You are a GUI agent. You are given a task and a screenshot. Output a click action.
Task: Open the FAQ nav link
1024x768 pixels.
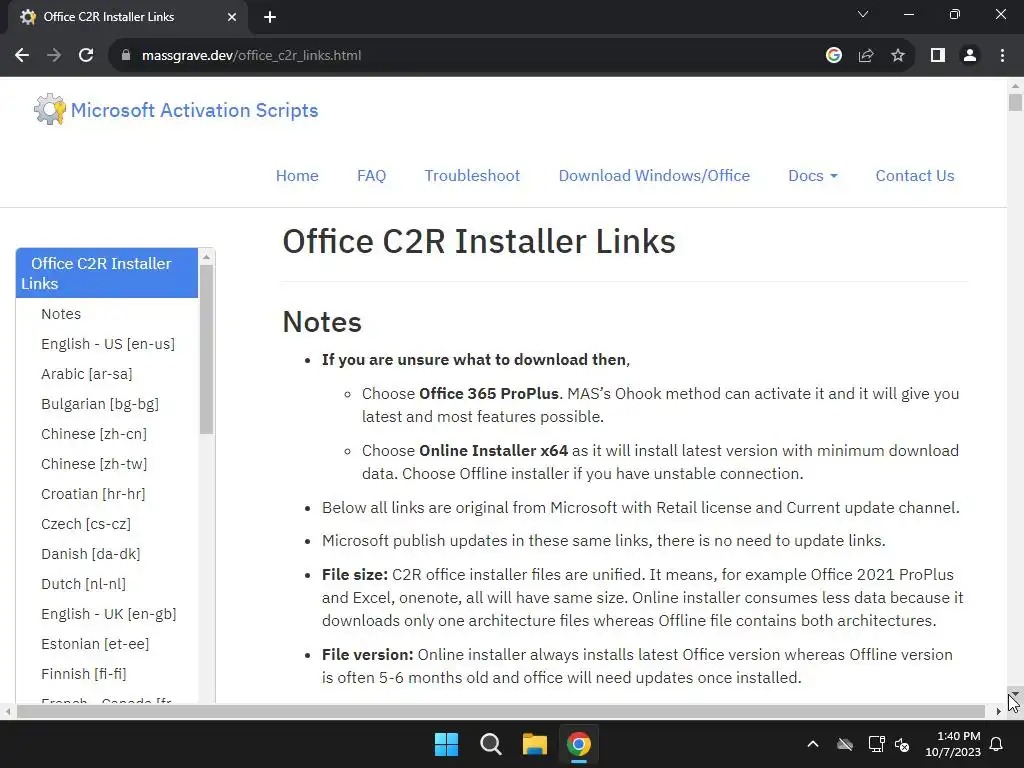[x=372, y=176]
